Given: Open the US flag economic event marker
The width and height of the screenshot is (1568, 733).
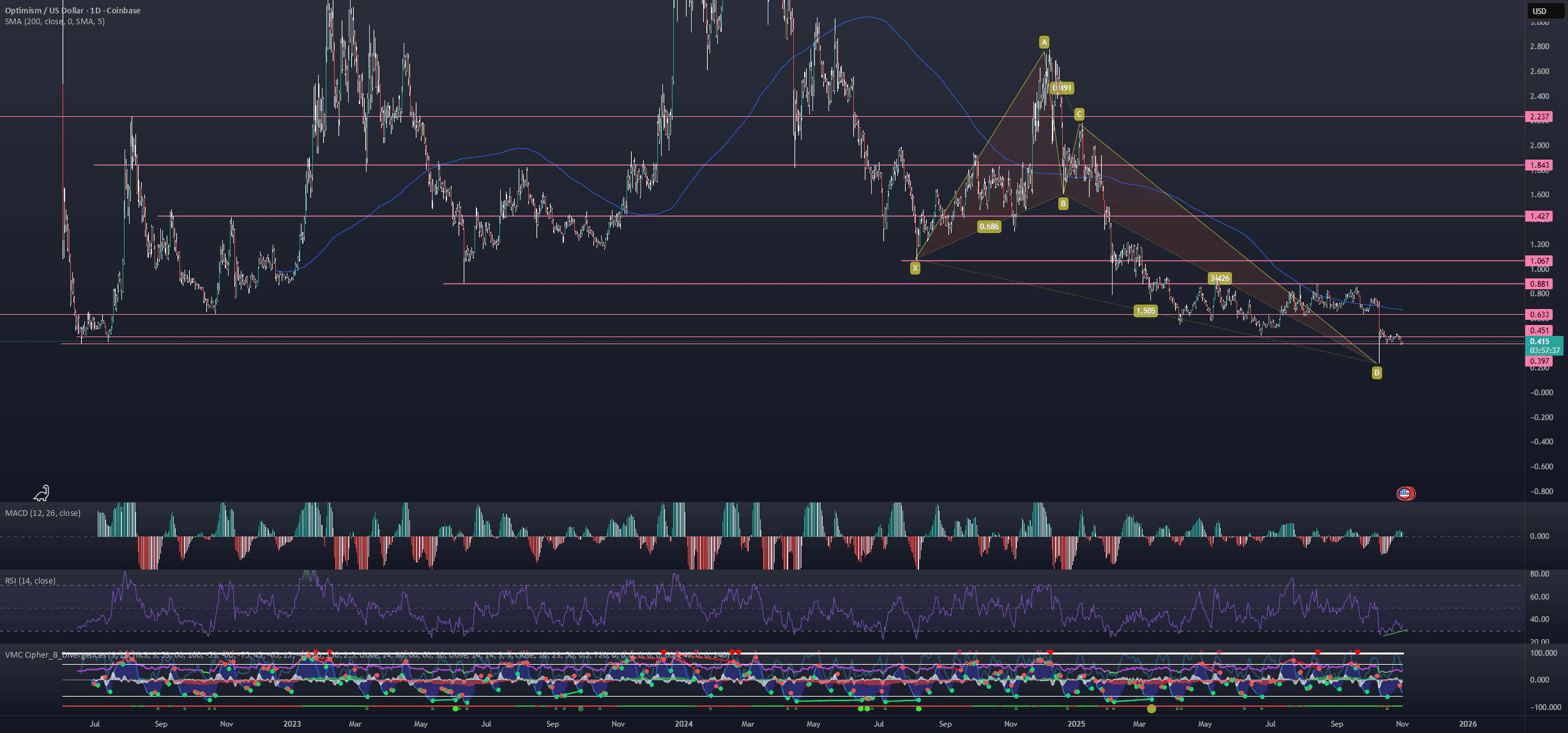Looking at the screenshot, I should (x=1405, y=493).
